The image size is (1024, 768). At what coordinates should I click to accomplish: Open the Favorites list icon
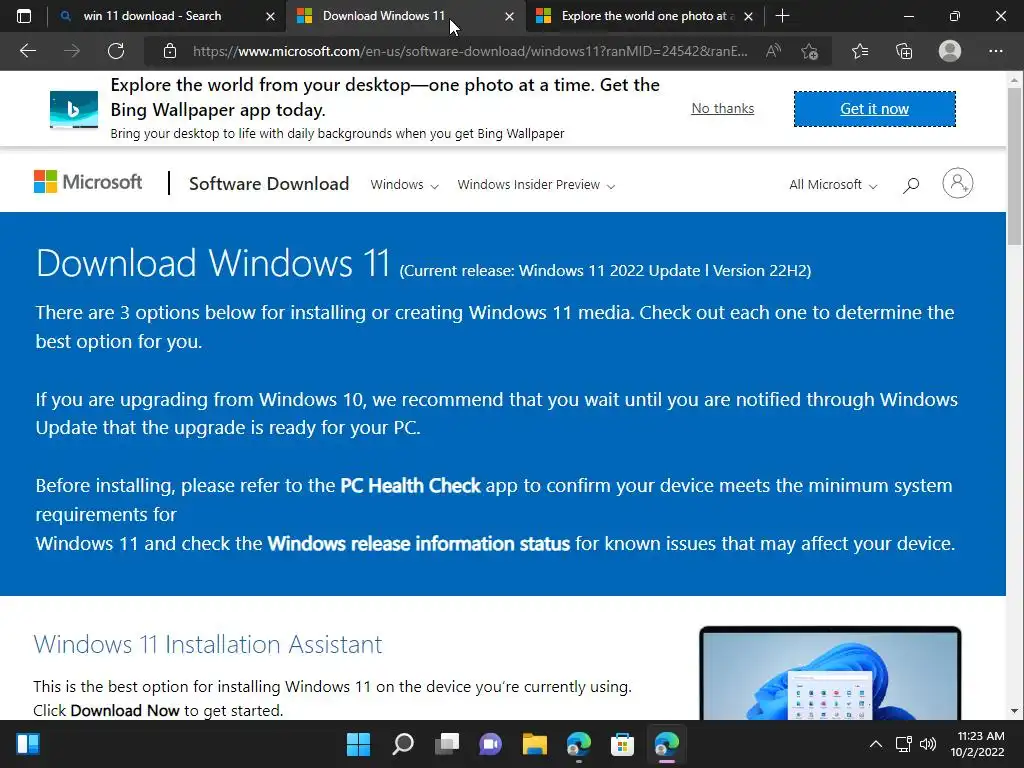860,51
